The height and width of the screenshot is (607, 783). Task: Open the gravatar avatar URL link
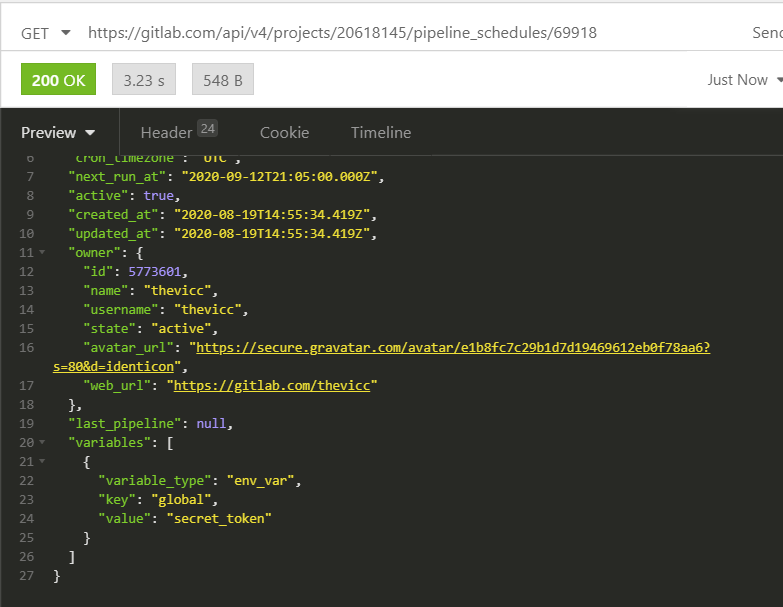click(x=452, y=348)
